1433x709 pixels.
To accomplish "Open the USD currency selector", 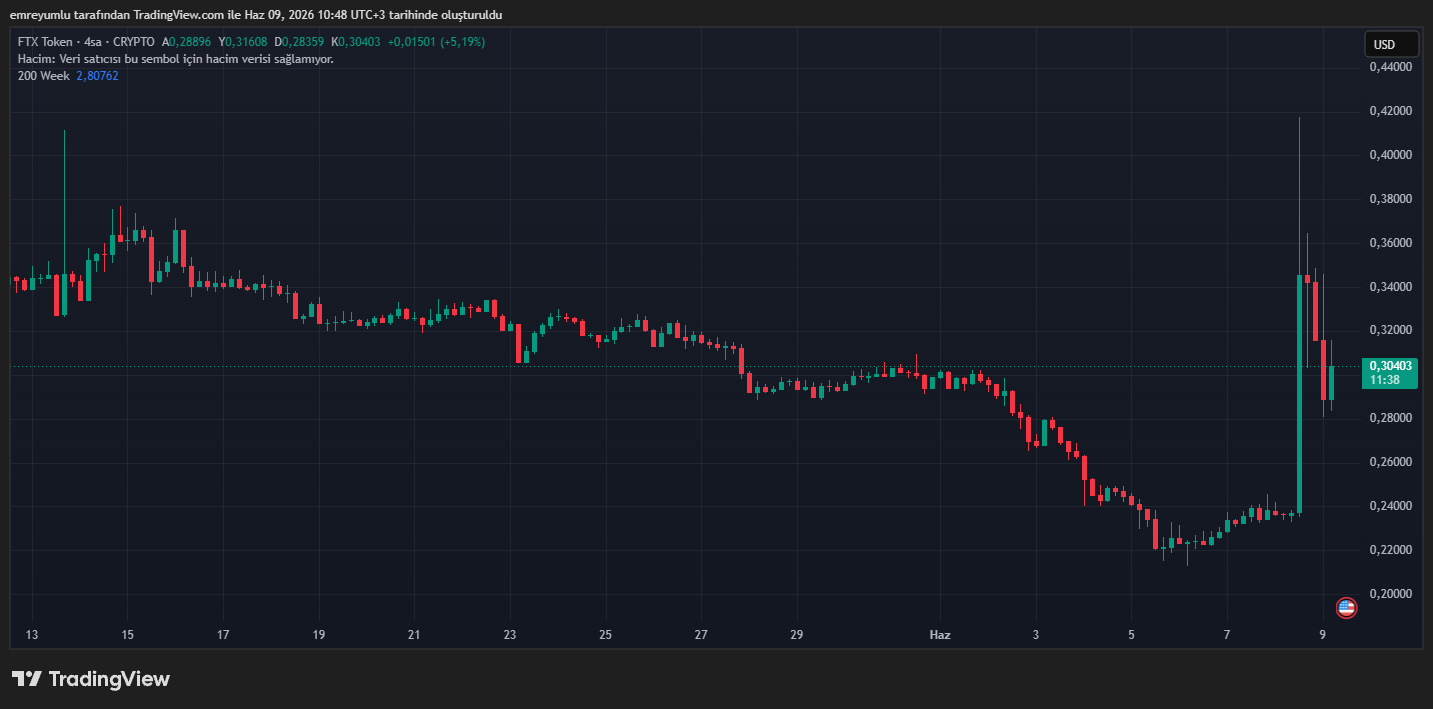I will coord(1392,44).
